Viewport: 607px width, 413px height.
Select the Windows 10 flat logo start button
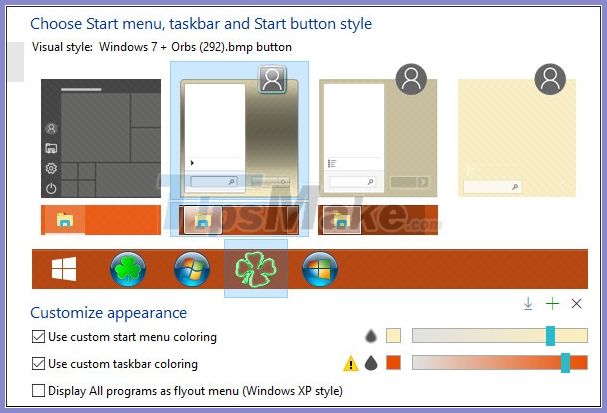(64, 269)
